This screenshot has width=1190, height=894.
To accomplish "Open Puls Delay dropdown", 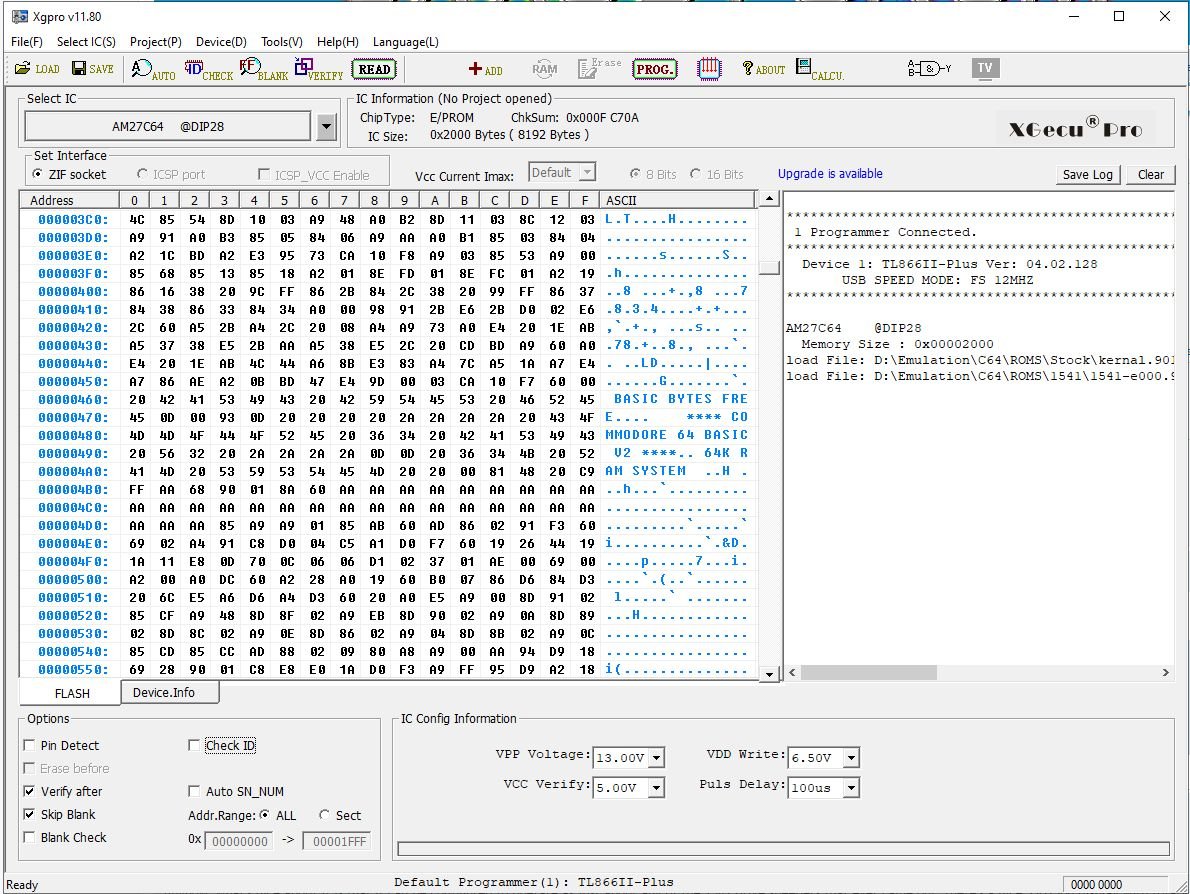I will click(852, 788).
